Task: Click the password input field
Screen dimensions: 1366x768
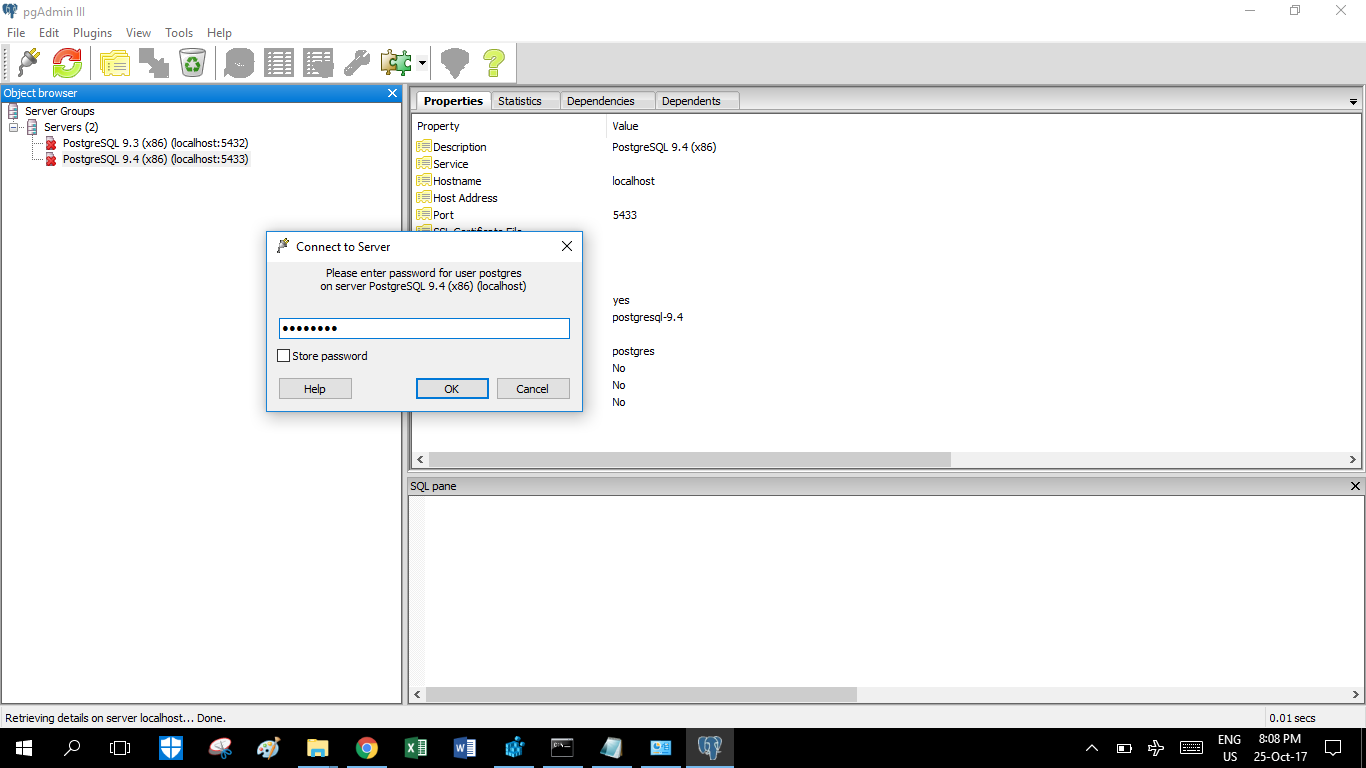Action: tap(424, 328)
